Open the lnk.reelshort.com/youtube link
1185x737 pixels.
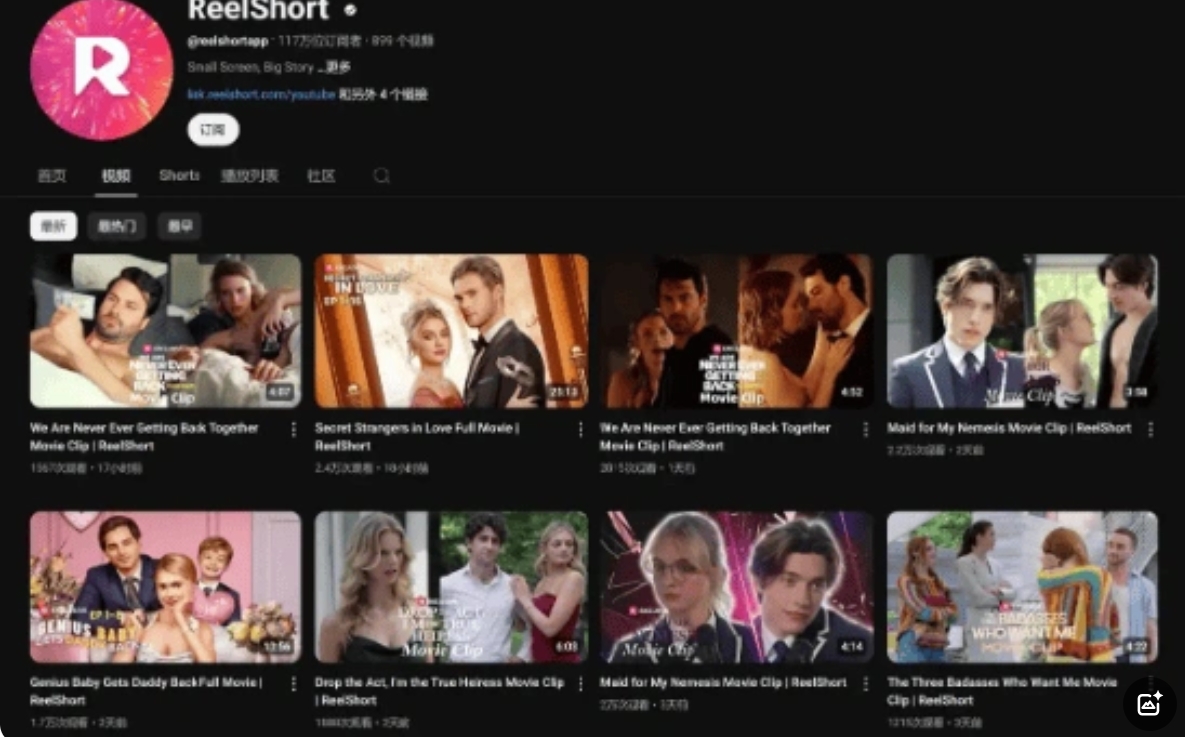[261, 94]
